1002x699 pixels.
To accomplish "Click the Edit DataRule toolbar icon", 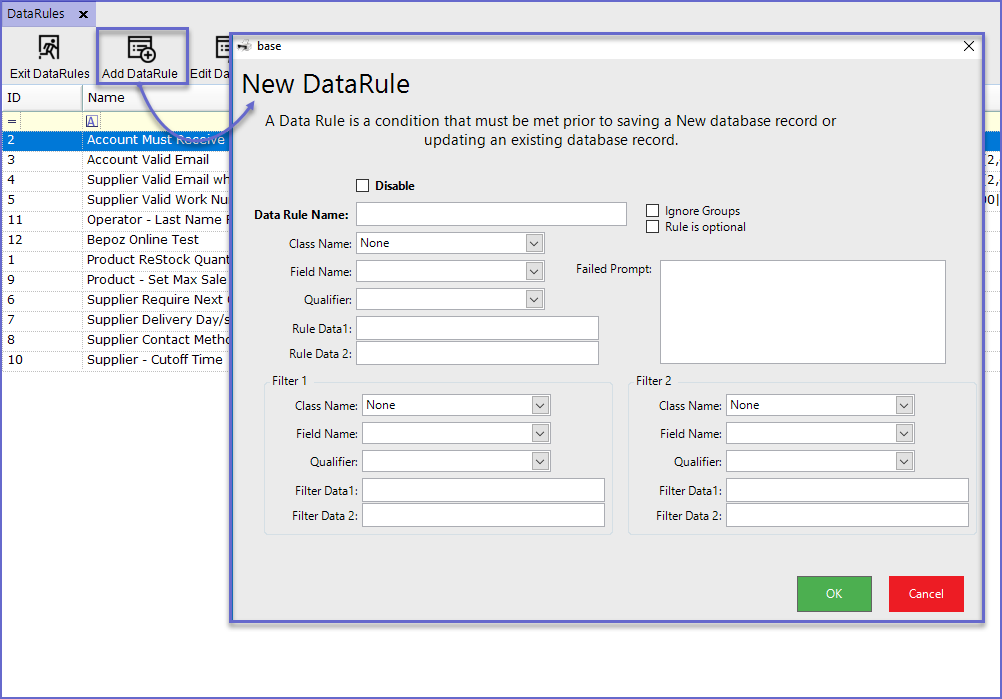I will coord(222,48).
